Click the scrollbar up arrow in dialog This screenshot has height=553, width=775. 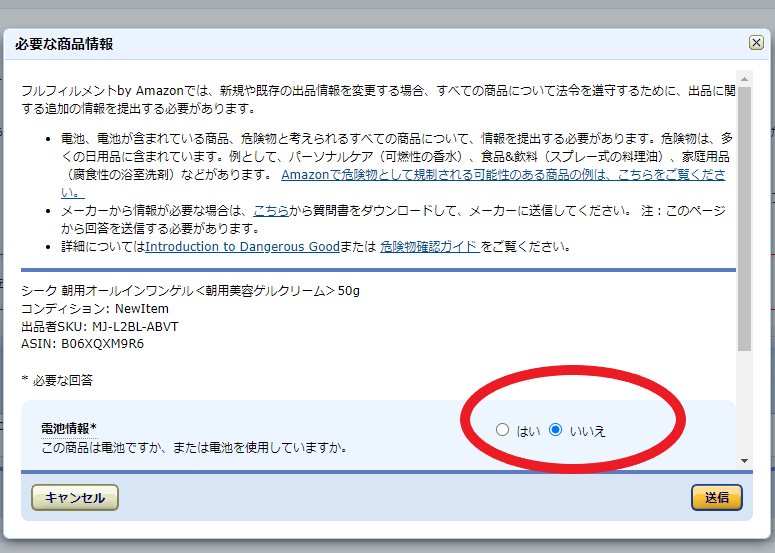[744, 79]
